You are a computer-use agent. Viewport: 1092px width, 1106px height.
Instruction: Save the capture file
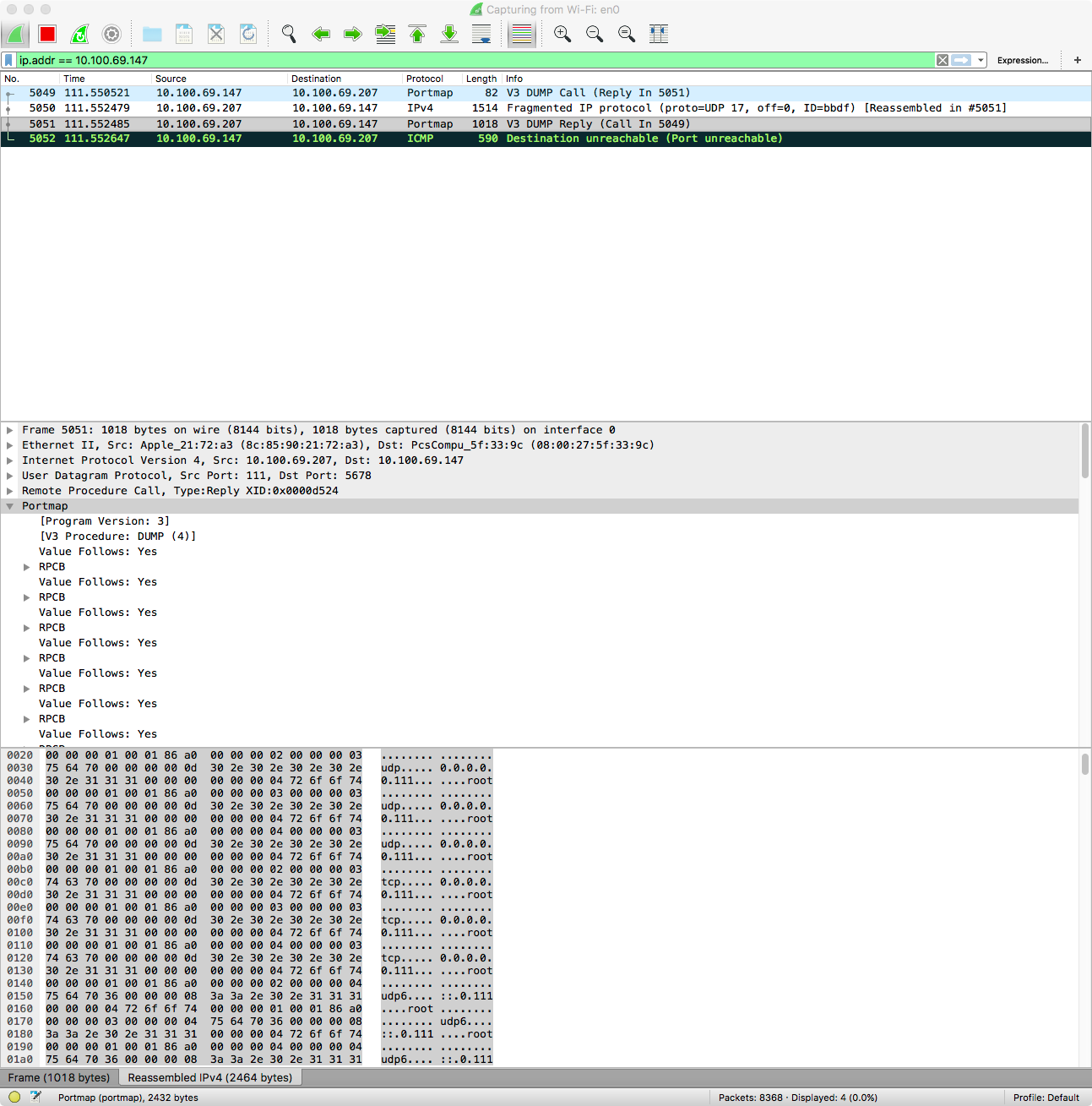point(184,35)
